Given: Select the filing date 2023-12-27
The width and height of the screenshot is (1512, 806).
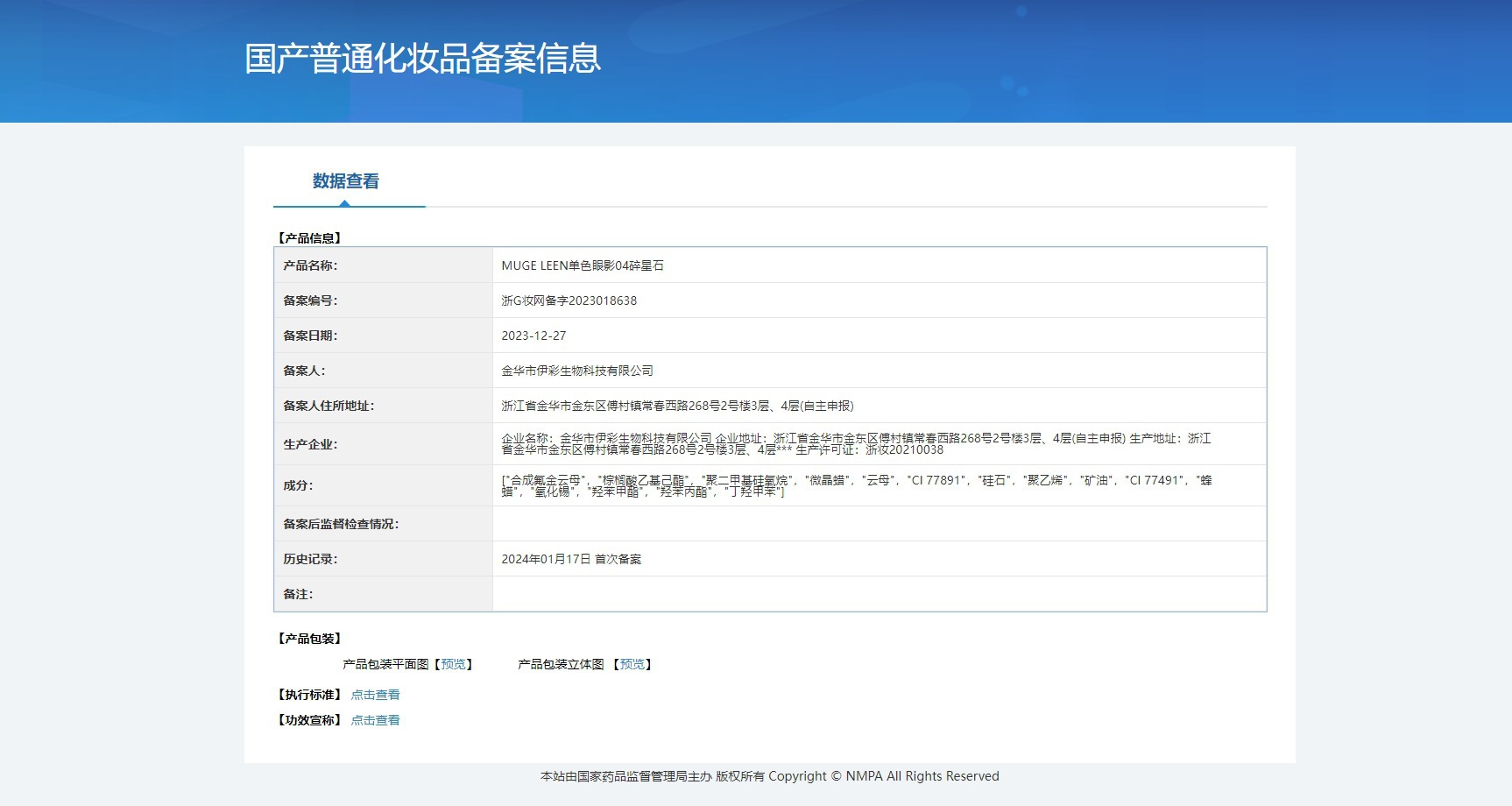Looking at the screenshot, I should click(533, 336).
